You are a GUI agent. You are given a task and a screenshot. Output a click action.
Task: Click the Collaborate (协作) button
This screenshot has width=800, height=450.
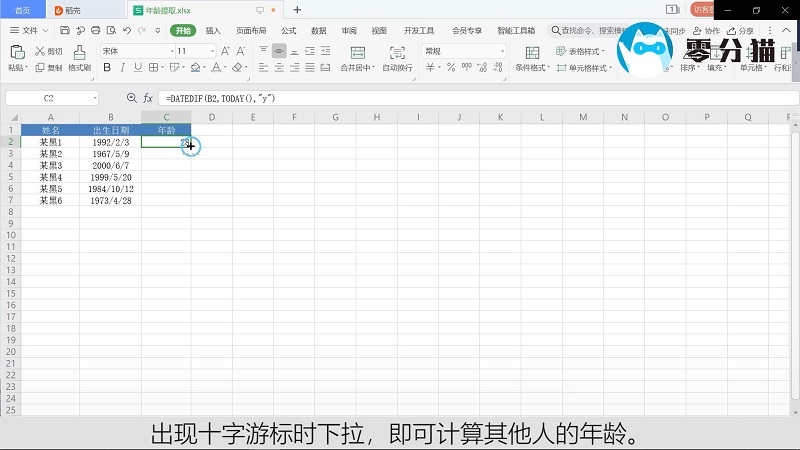(x=706, y=31)
